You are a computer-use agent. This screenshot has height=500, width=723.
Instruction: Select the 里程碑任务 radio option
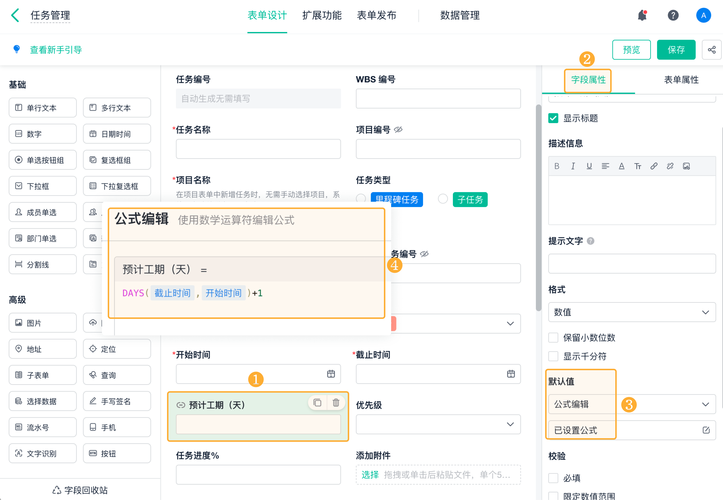tap(361, 199)
